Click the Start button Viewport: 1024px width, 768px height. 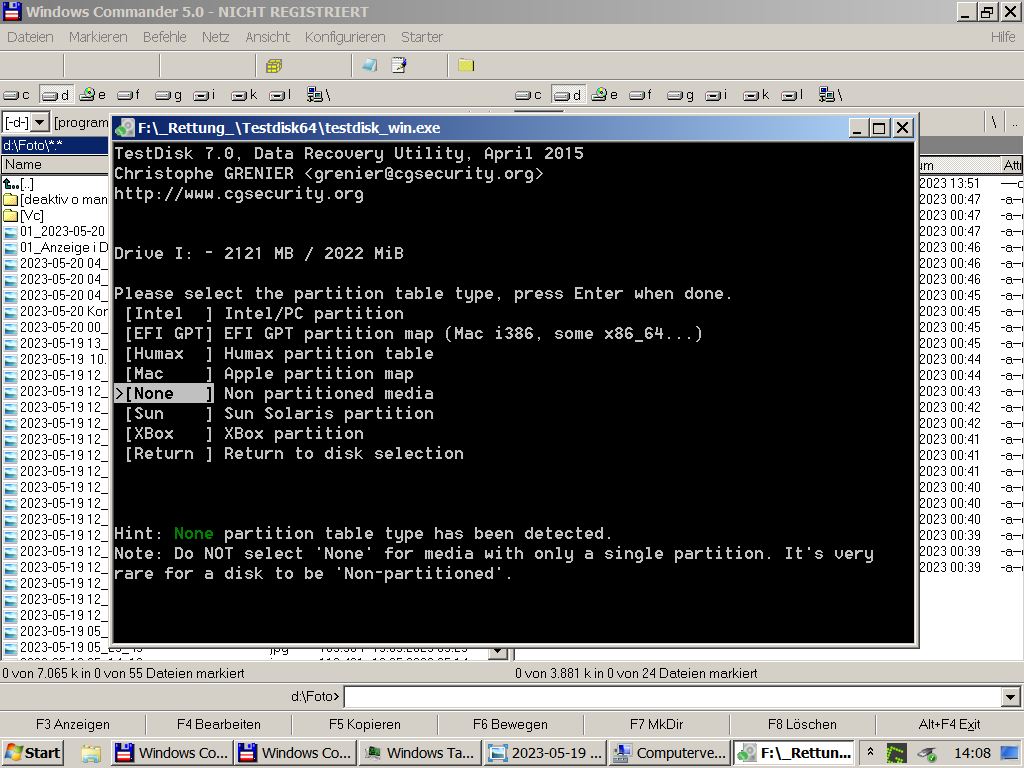pos(33,753)
